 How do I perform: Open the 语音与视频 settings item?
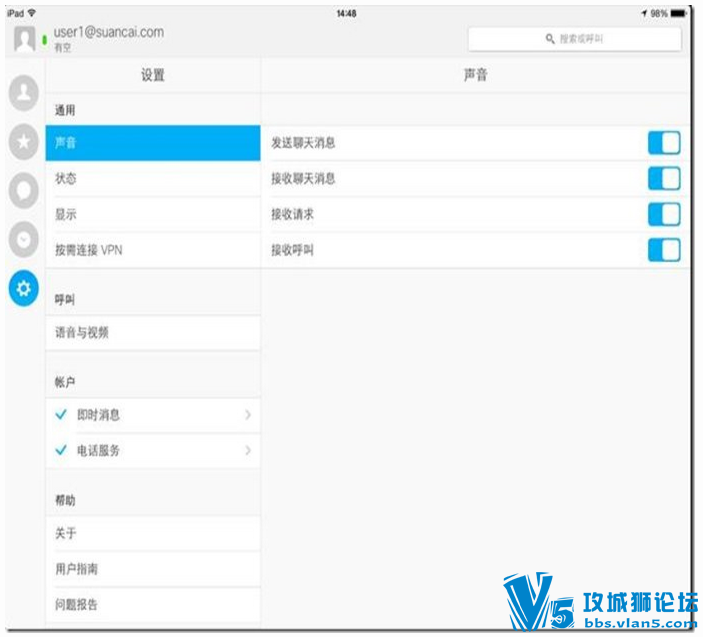pyautogui.click(x=153, y=333)
